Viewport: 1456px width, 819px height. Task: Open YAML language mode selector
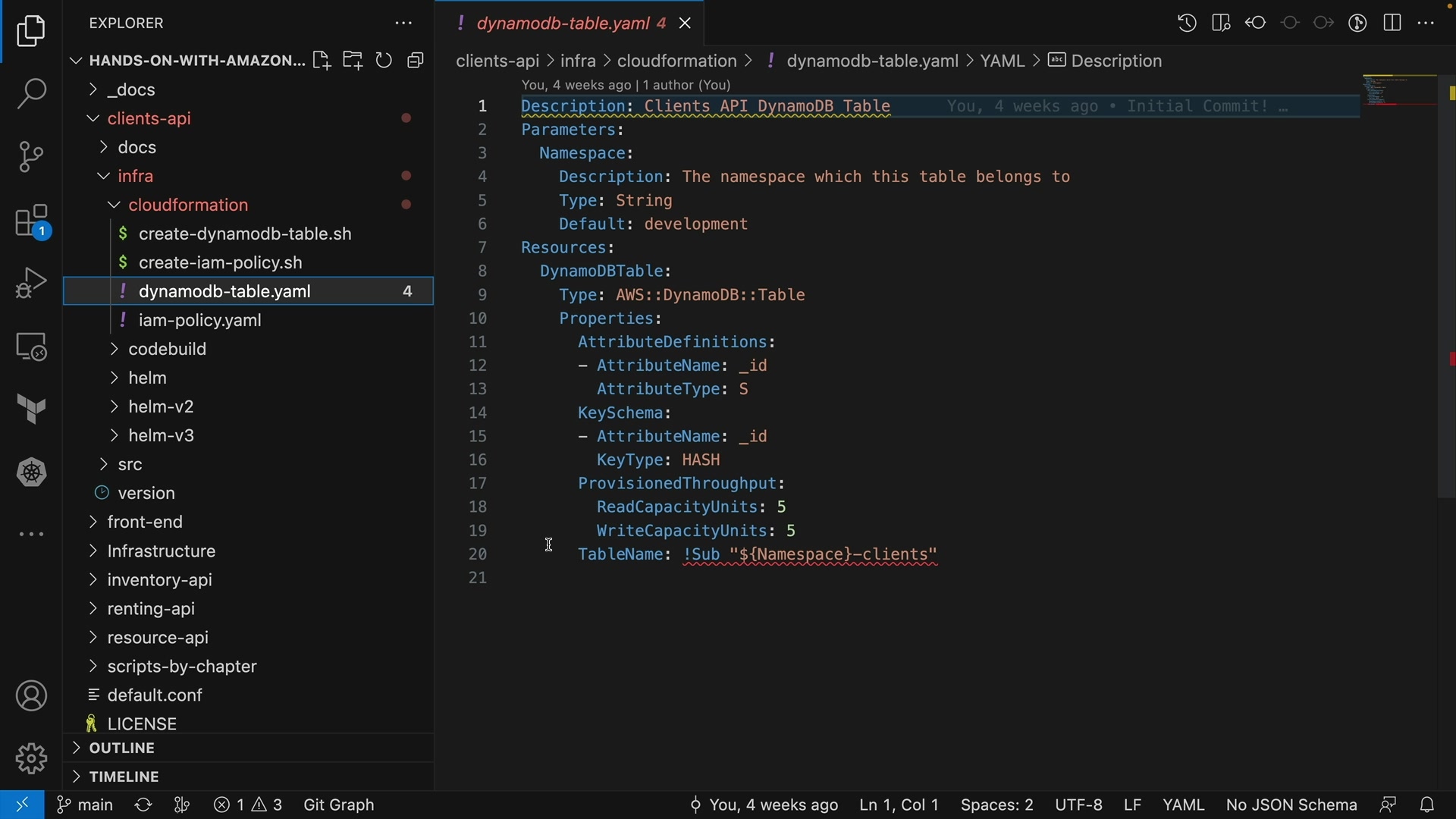1184,805
